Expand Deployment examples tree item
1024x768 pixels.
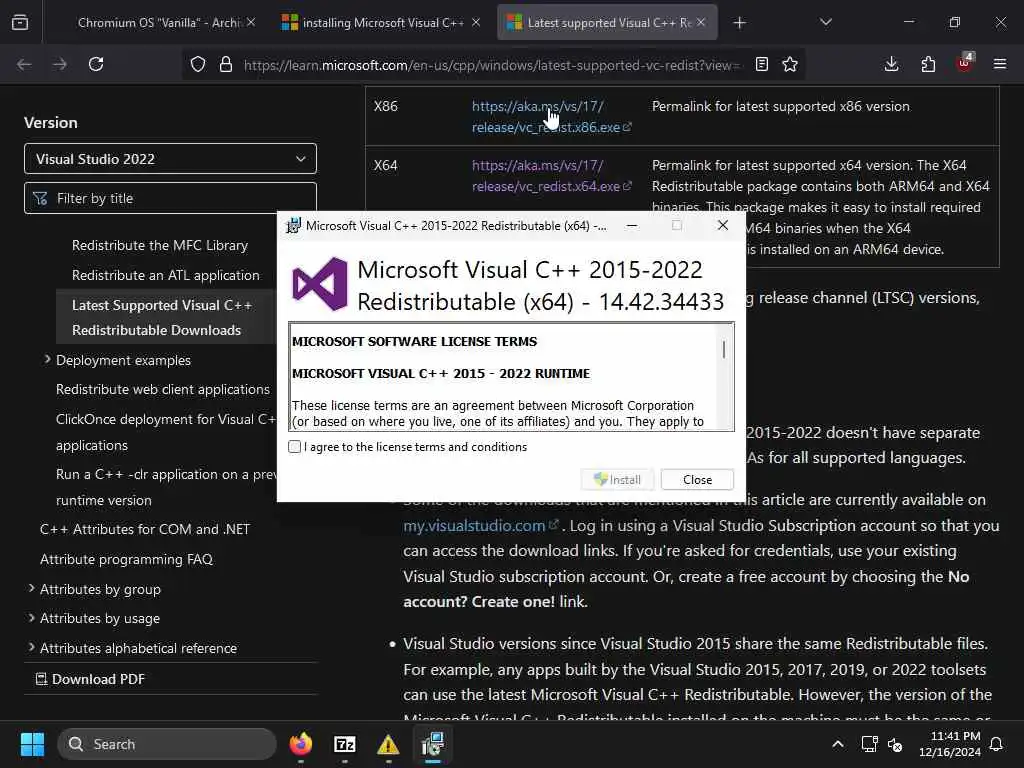tap(47, 360)
